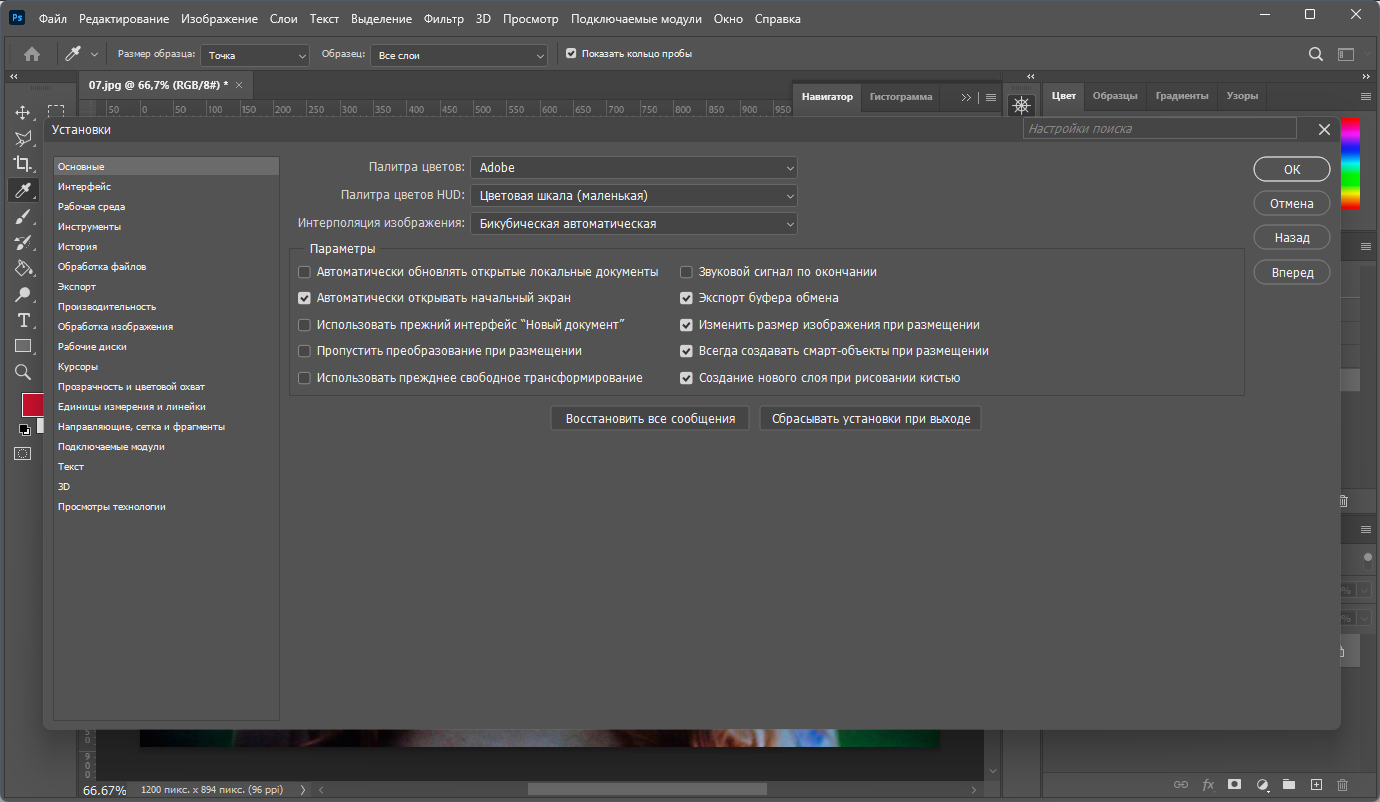This screenshot has height=802, width=1380.
Task: Select the Crop tool
Action: [23, 163]
